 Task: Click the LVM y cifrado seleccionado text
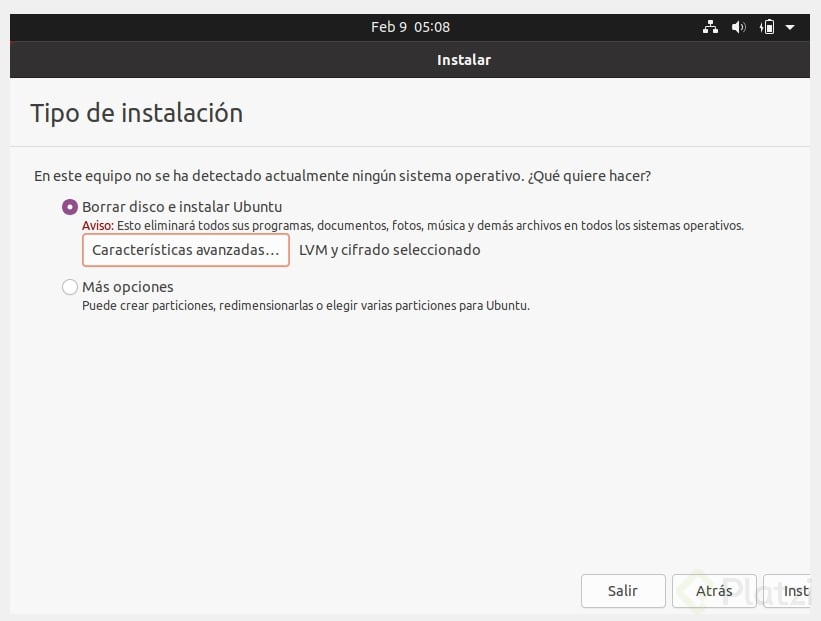pos(390,250)
